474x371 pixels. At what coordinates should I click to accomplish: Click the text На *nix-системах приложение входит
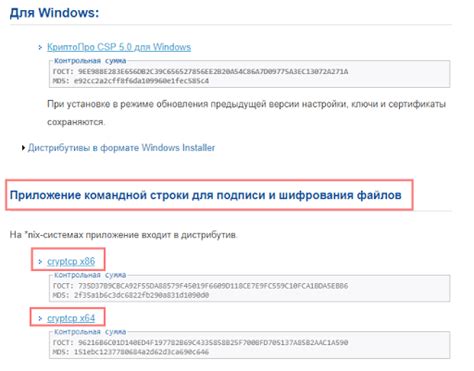123,235
